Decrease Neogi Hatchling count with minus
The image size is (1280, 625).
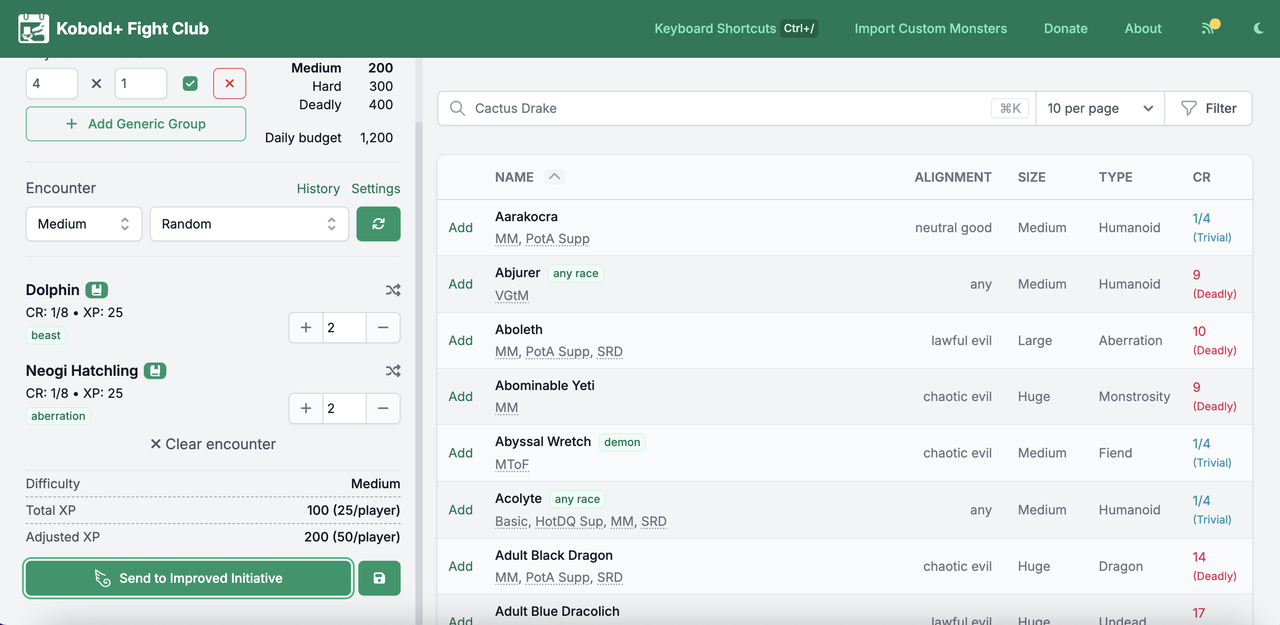[x=383, y=408]
